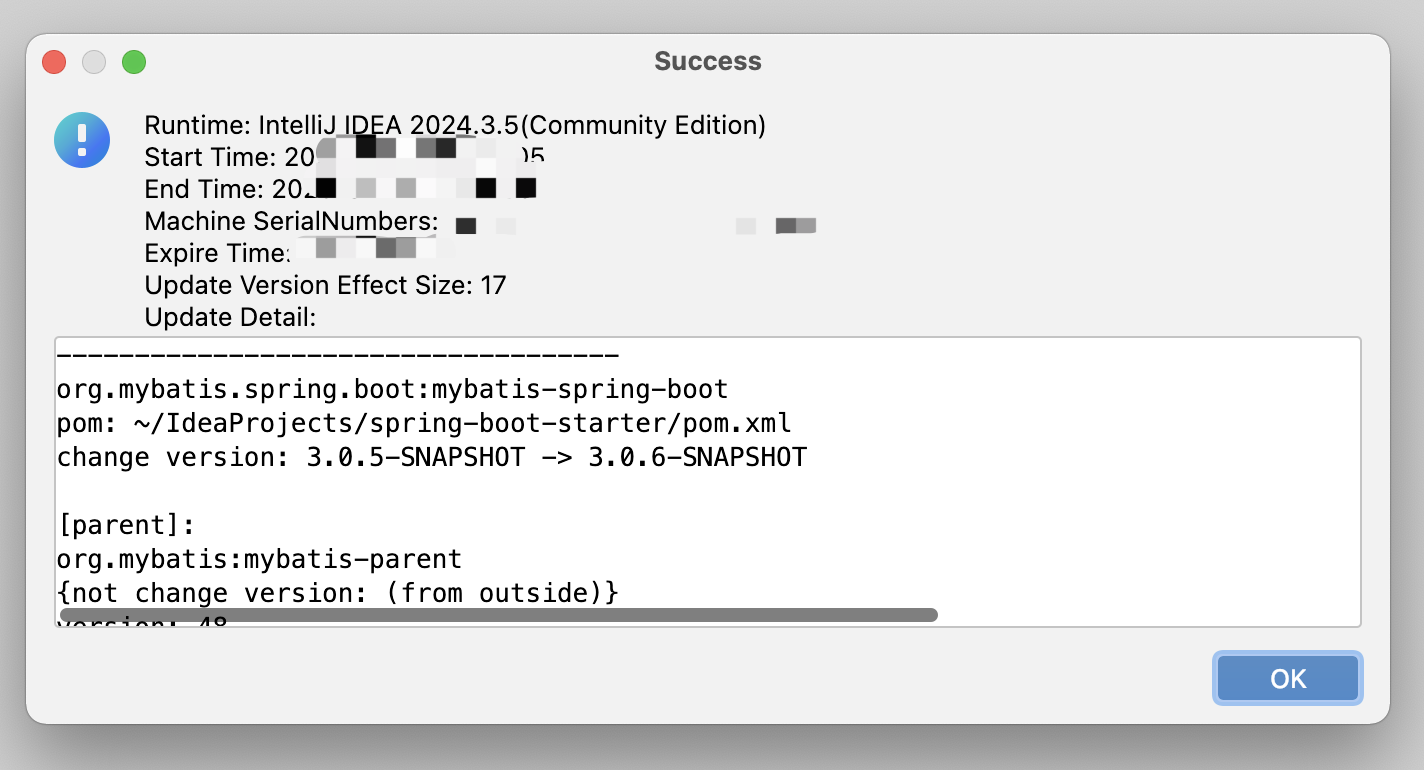This screenshot has height=770, width=1424.
Task: Click the 'Update Detail:' label
Action: click(231, 317)
